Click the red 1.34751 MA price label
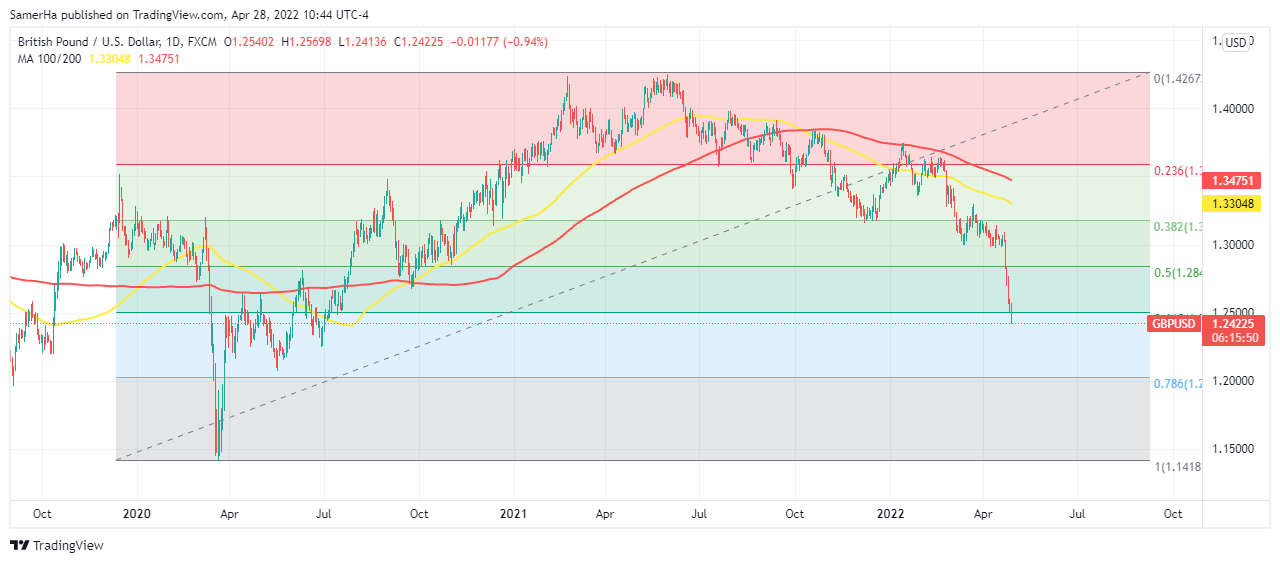Viewport: 1280px width, 563px height. [1235, 181]
